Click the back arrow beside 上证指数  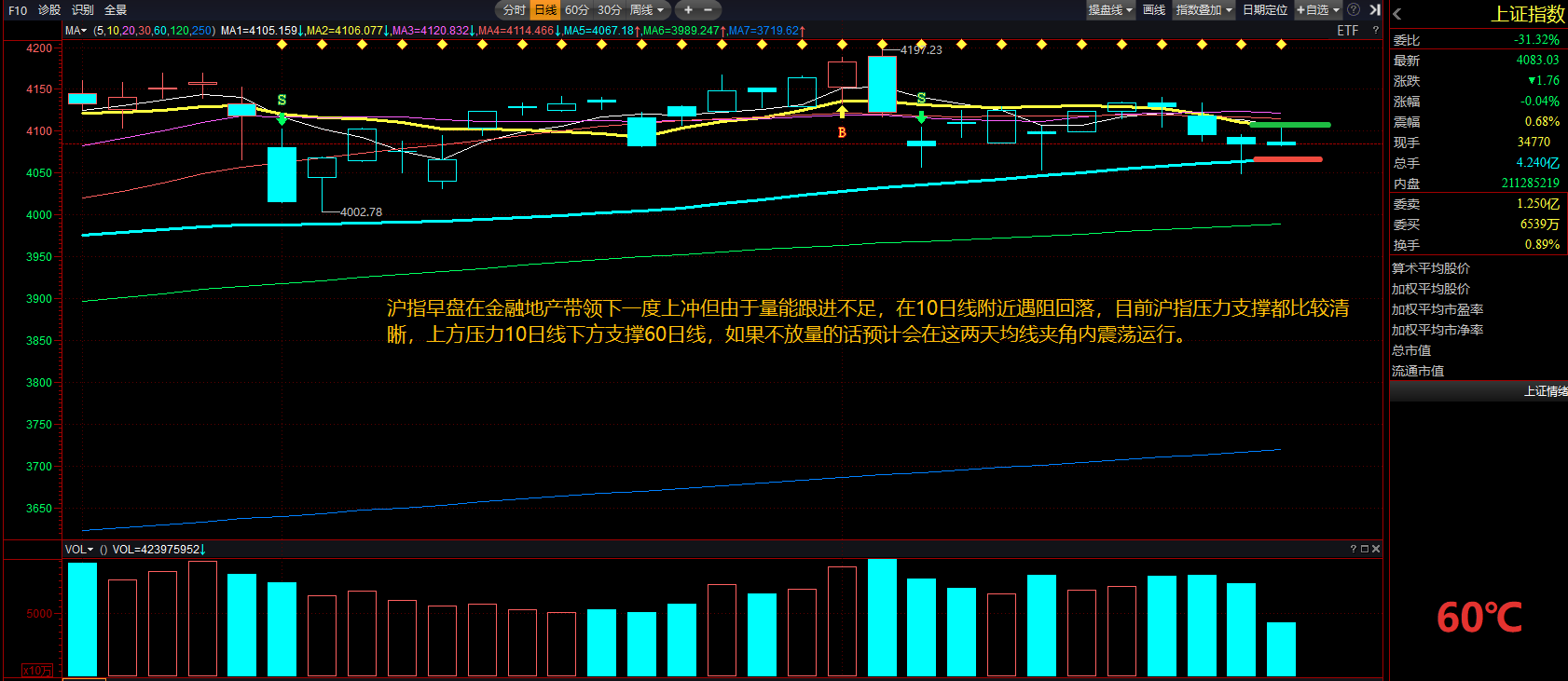[1397, 15]
